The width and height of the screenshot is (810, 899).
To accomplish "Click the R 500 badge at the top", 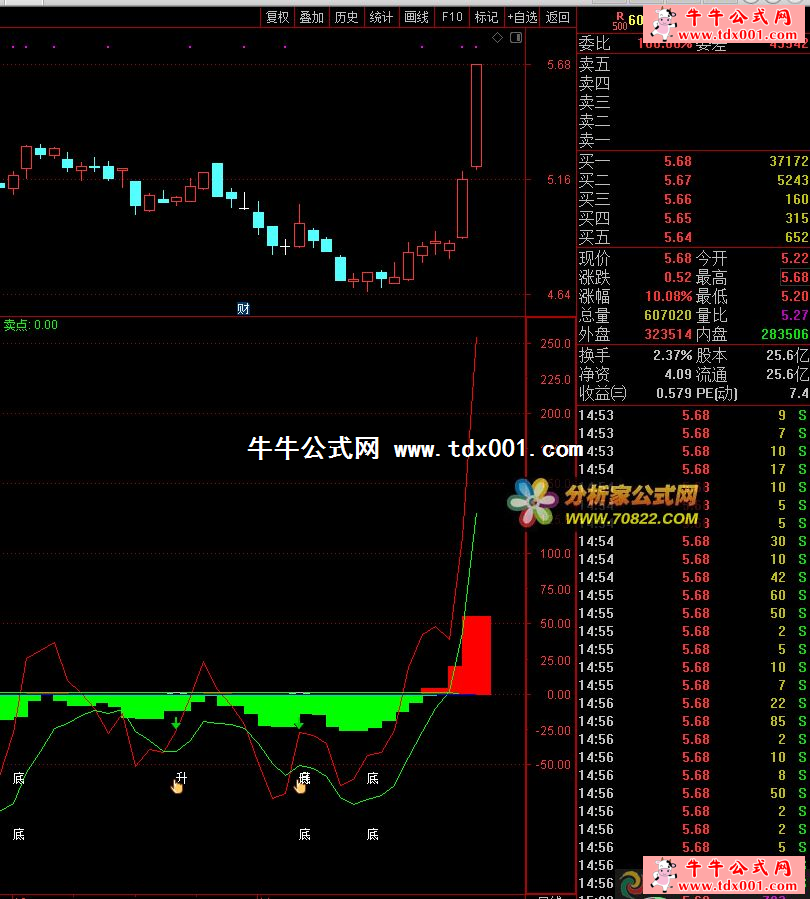I will [620, 21].
